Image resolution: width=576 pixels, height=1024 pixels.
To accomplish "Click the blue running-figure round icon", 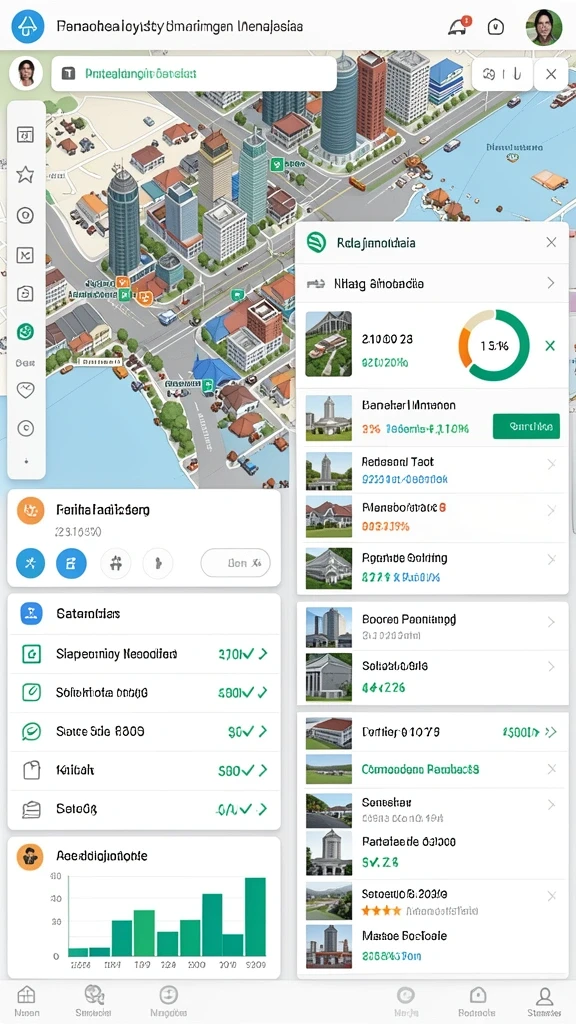I will pos(30,562).
